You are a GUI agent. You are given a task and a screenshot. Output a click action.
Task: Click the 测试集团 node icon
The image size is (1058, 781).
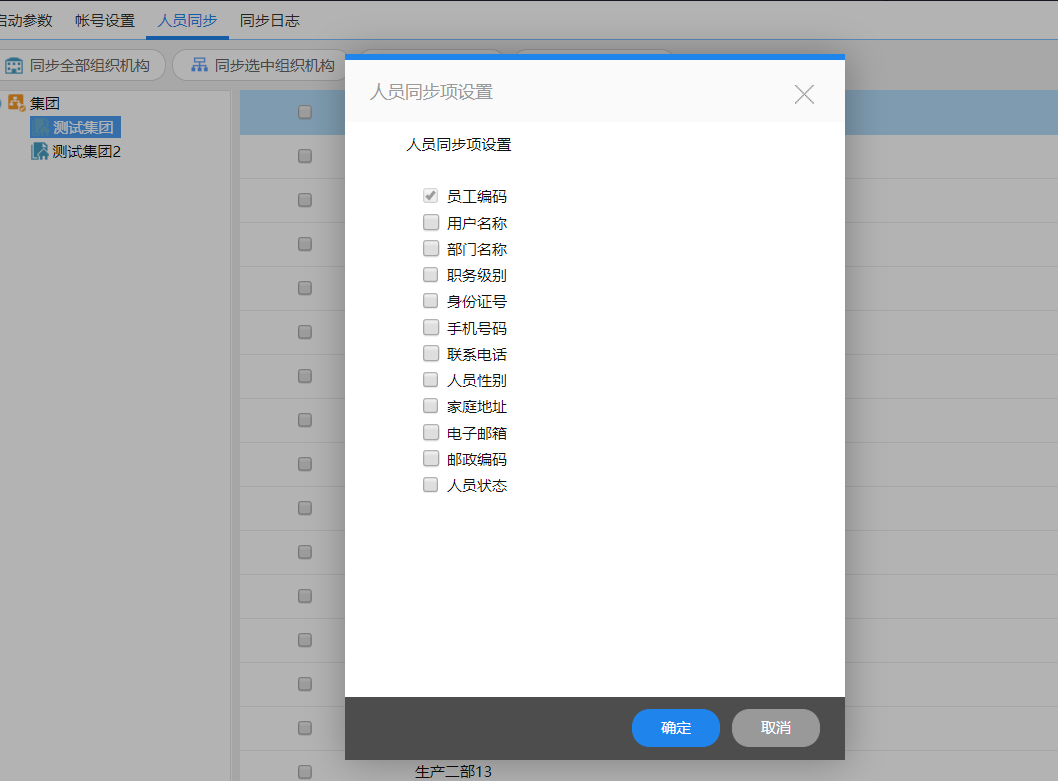coord(40,128)
